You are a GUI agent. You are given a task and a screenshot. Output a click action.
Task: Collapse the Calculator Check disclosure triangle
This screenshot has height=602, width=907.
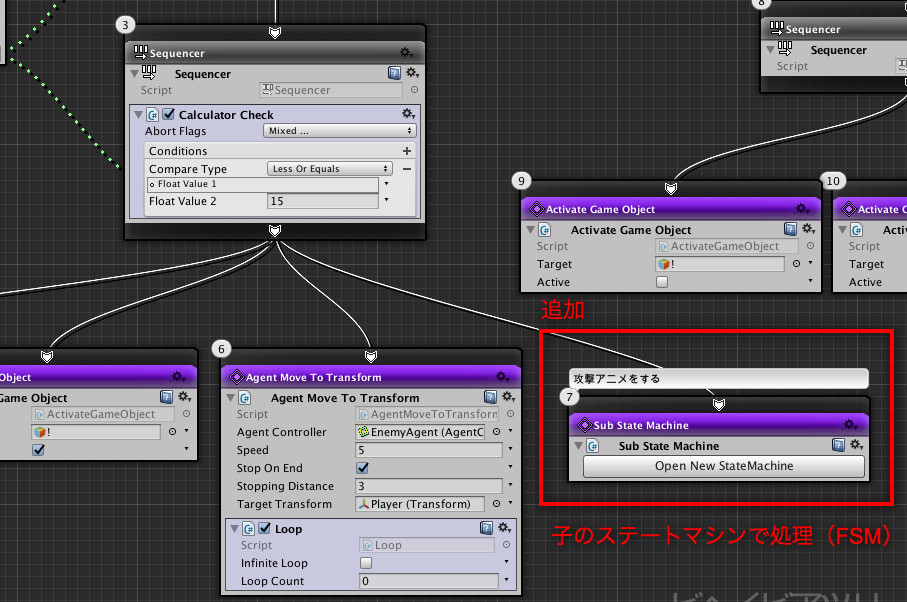137,114
